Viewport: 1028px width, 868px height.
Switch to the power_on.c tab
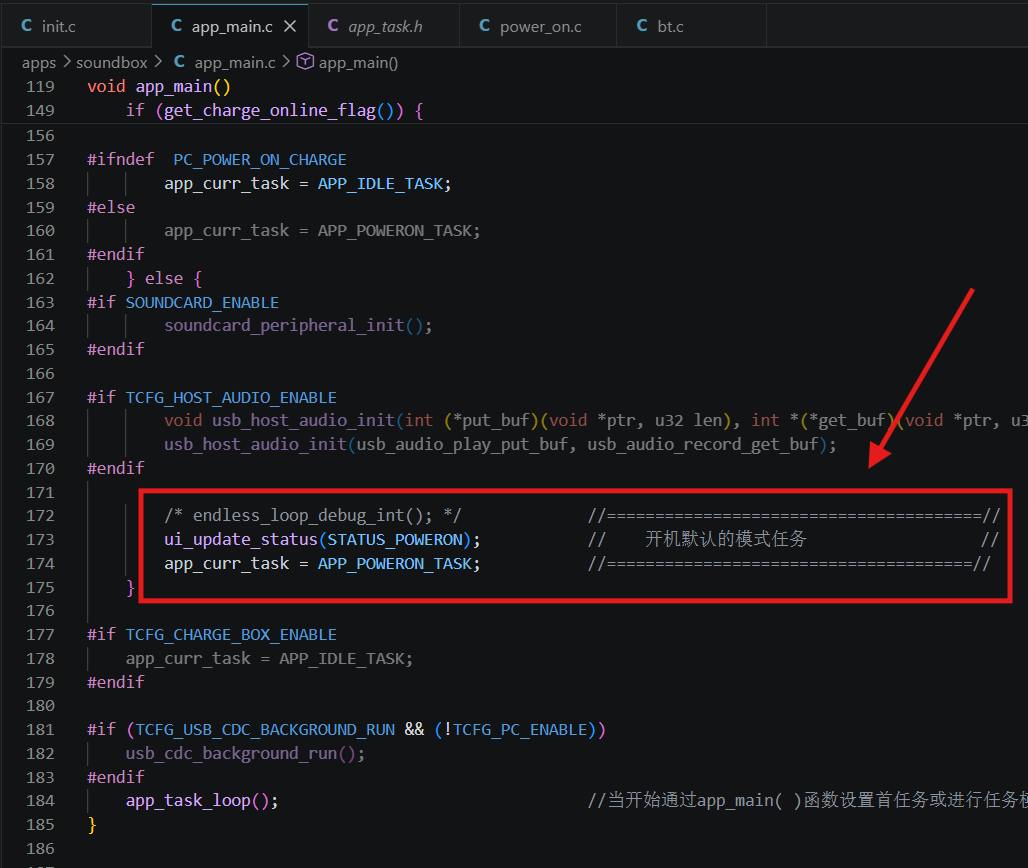[538, 26]
